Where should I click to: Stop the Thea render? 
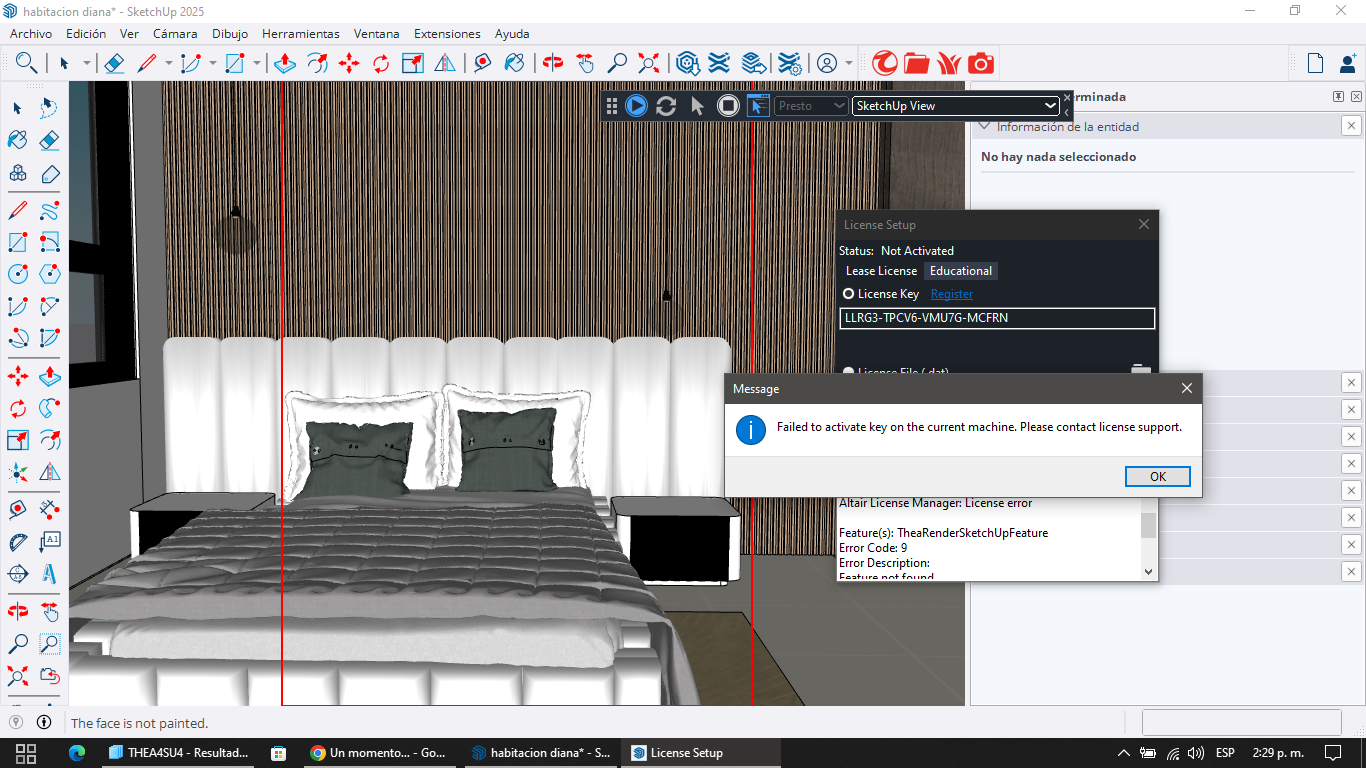click(728, 105)
